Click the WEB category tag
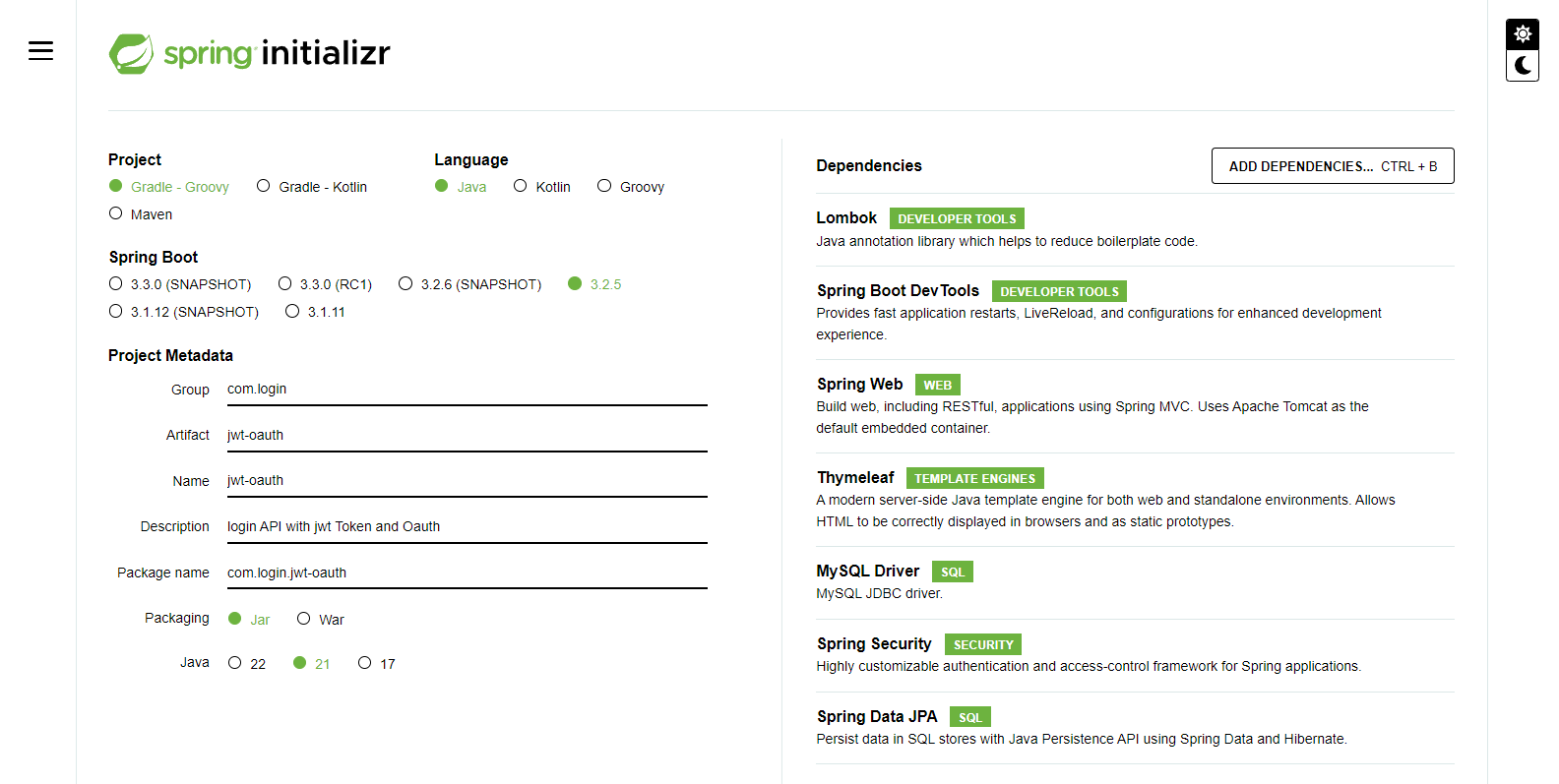 (x=938, y=385)
